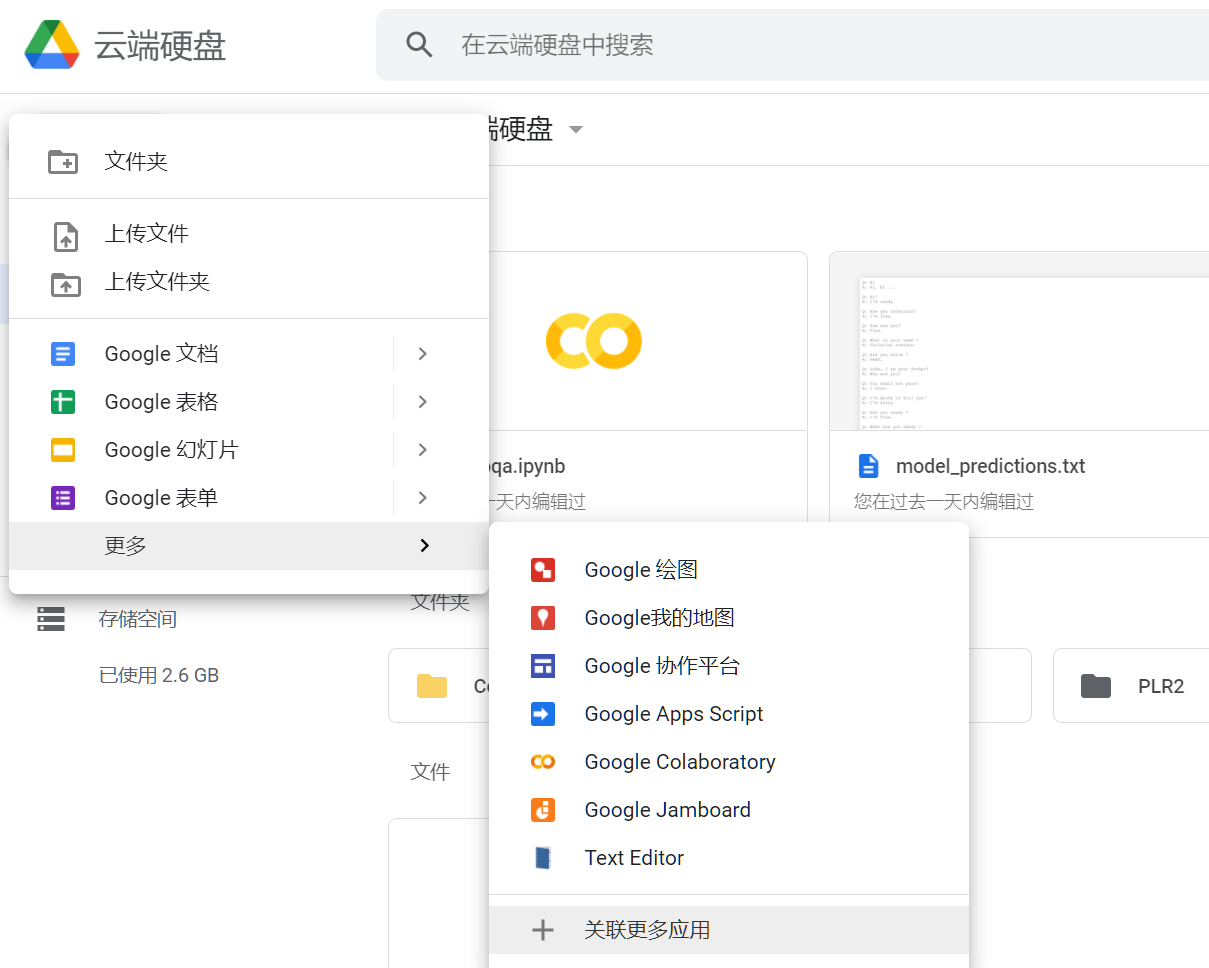This screenshot has width=1209, height=968.
Task: Open the model_predictions.txt thumbnail preview
Action: point(1019,341)
